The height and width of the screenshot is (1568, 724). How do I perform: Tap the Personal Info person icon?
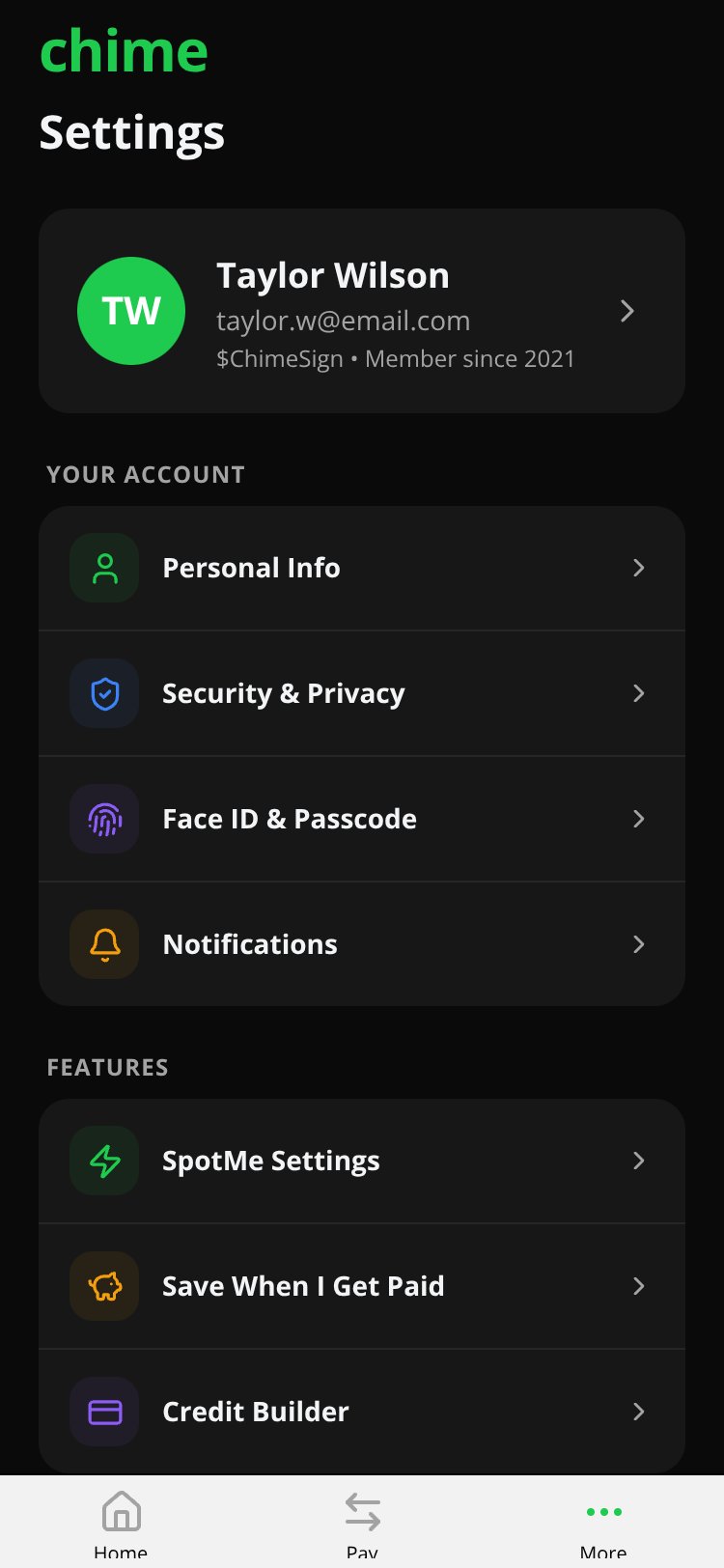point(104,568)
